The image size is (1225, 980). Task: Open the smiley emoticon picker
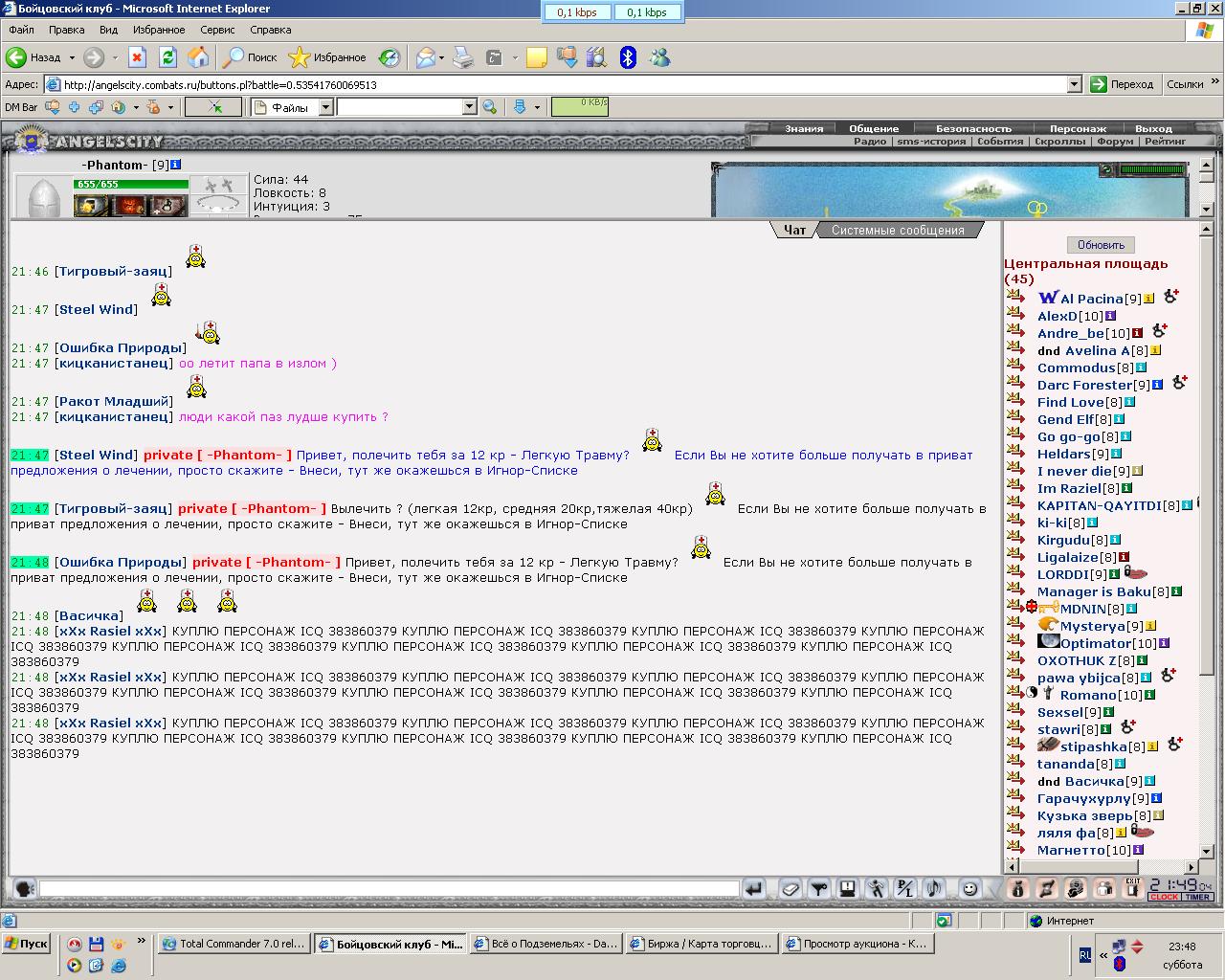[x=970, y=889]
